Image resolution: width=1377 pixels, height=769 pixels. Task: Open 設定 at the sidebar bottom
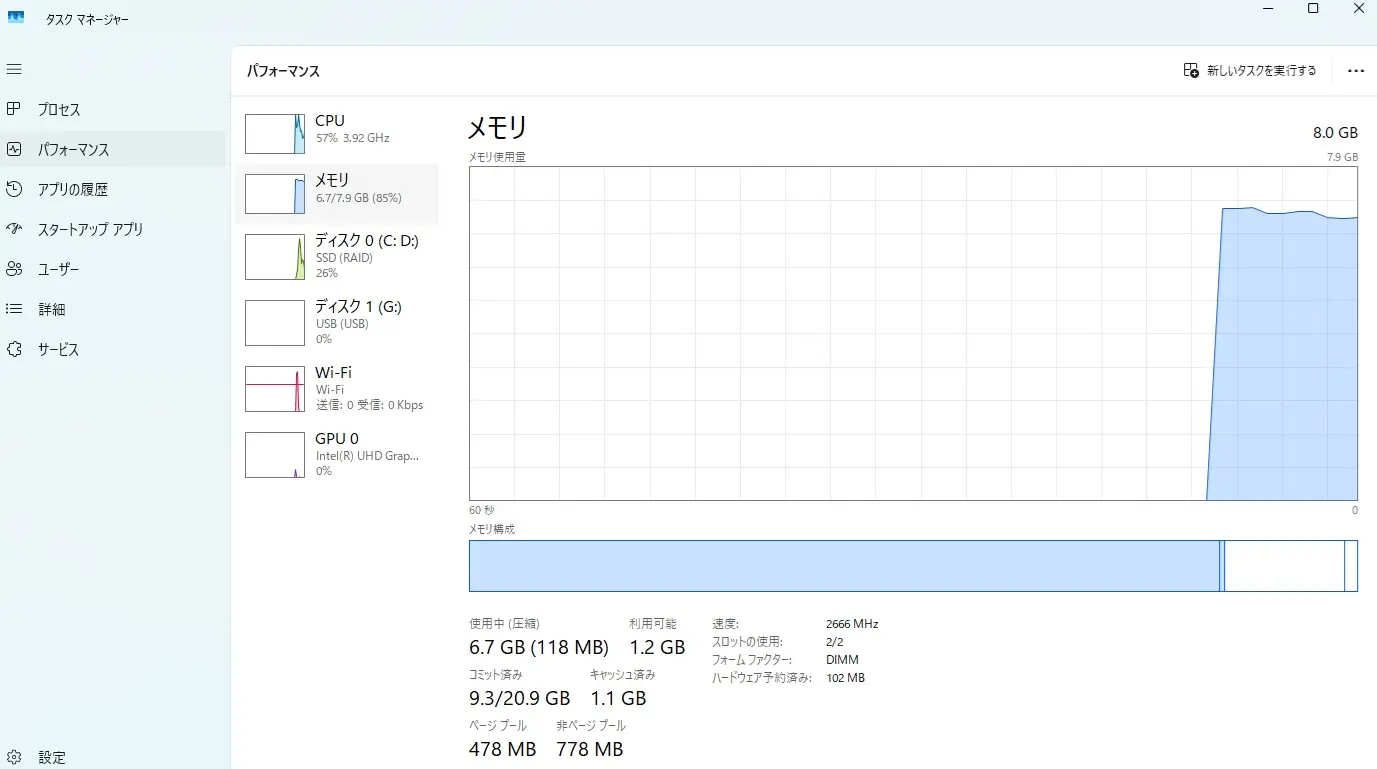(52, 758)
